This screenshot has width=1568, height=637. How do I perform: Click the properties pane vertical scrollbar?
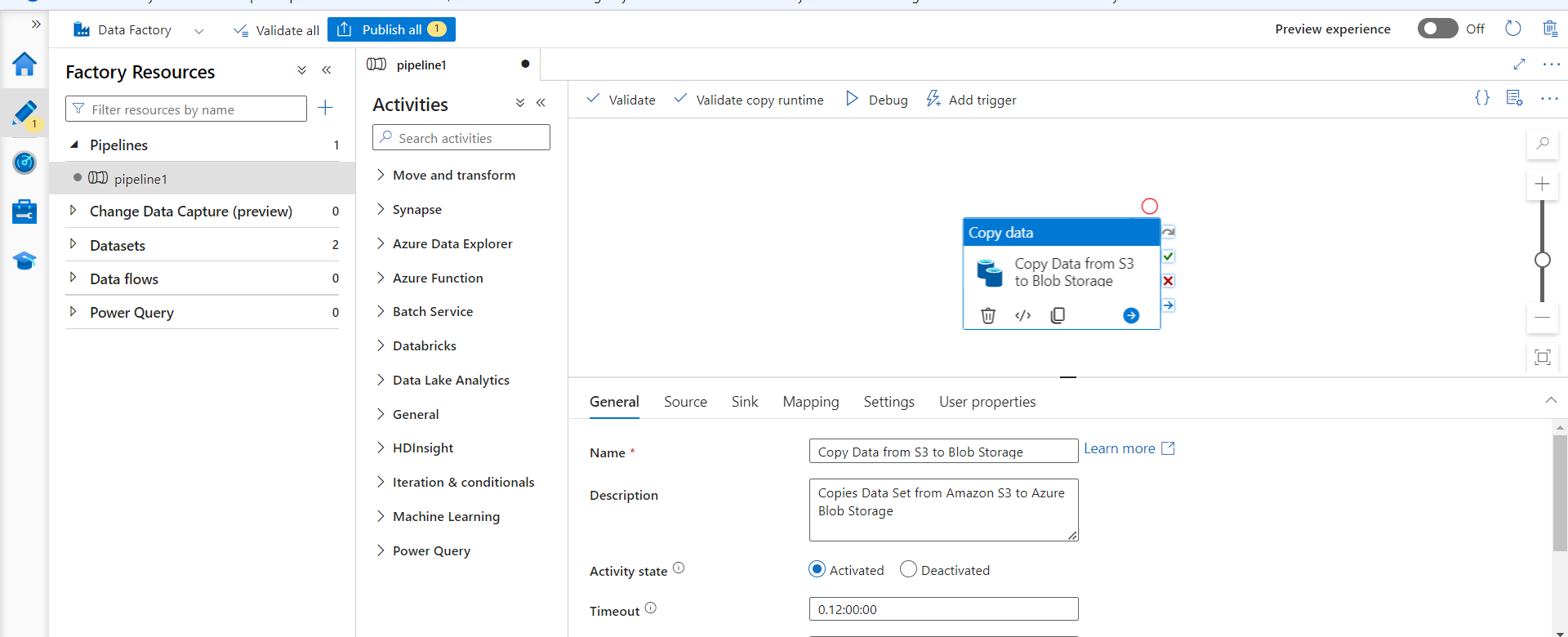point(1560,493)
